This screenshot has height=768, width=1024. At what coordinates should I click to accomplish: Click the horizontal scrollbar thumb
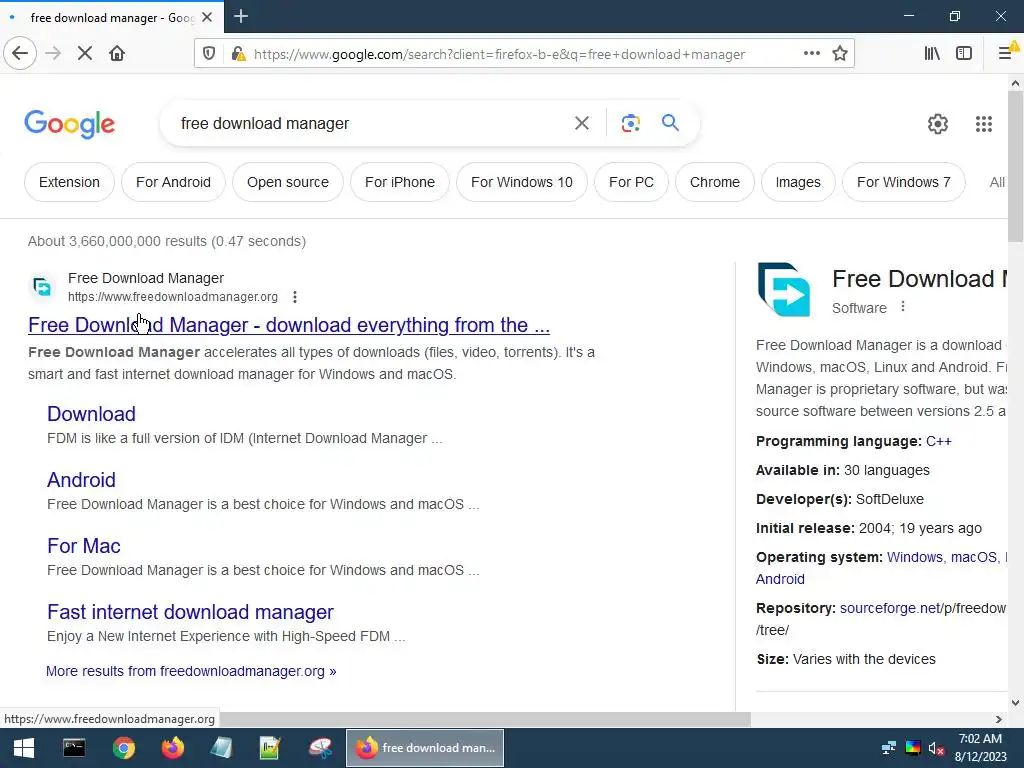pyautogui.click(x=486, y=719)
